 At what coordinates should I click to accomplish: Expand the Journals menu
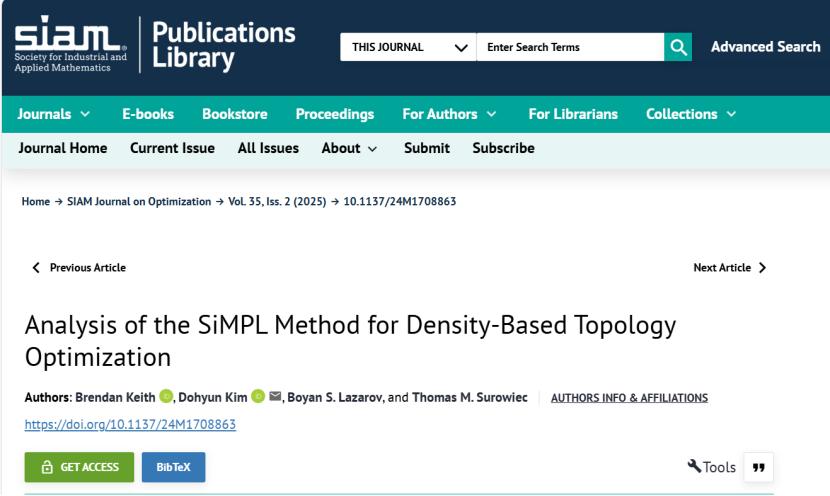(x=54, y=114)
